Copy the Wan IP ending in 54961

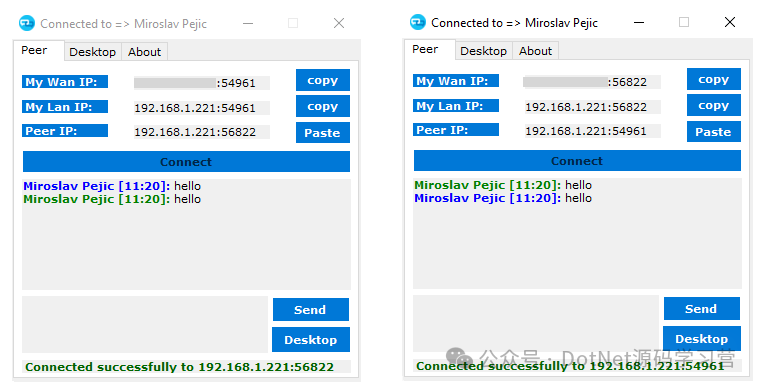(323, 80)
